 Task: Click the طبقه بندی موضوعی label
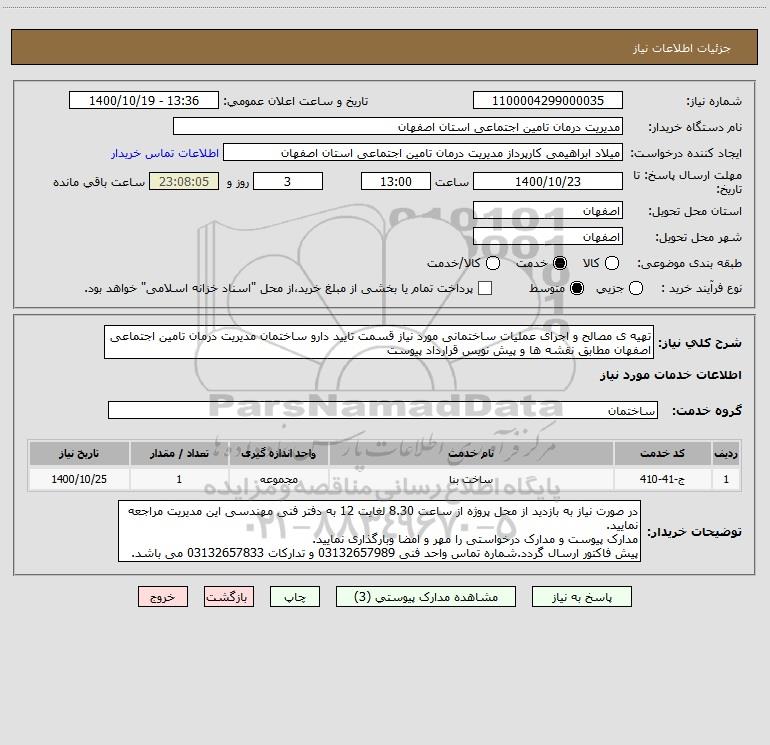689,264
